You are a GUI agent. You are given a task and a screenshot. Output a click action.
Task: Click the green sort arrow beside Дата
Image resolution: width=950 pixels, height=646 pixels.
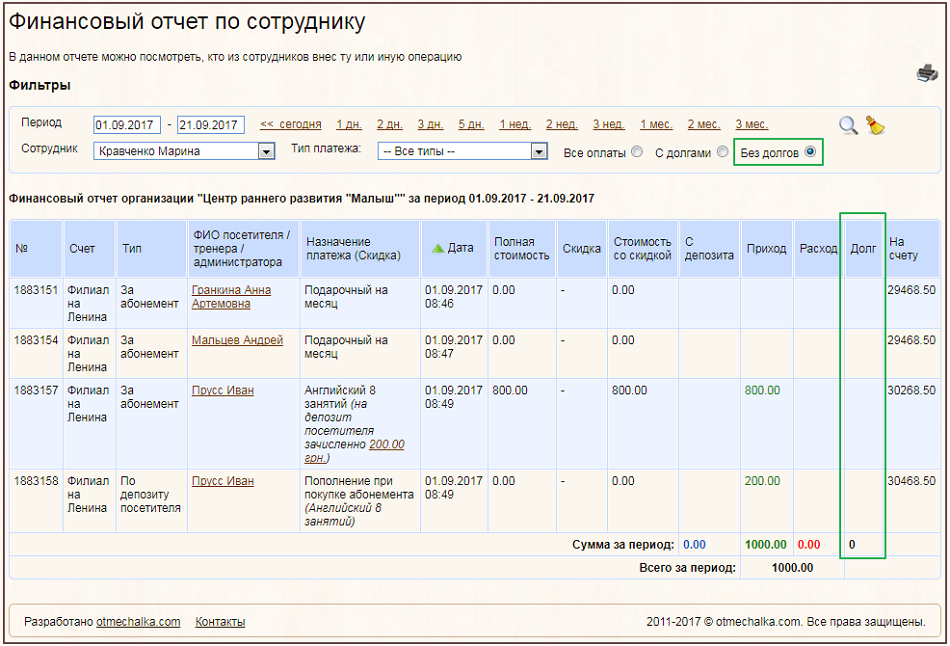click(x=437, y=248)
